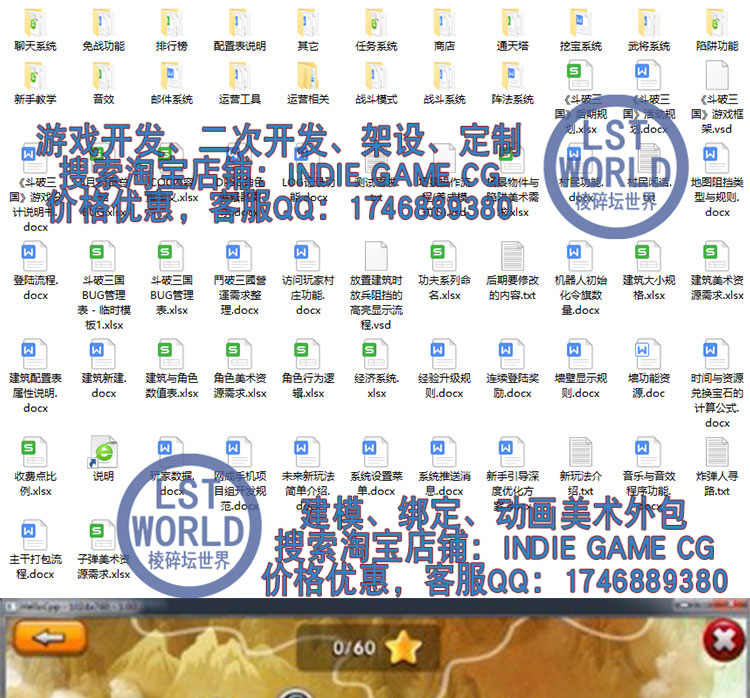Open the 运营相关 folder
This screenshot has width=750, height=698.
click(x=308, y=83)
